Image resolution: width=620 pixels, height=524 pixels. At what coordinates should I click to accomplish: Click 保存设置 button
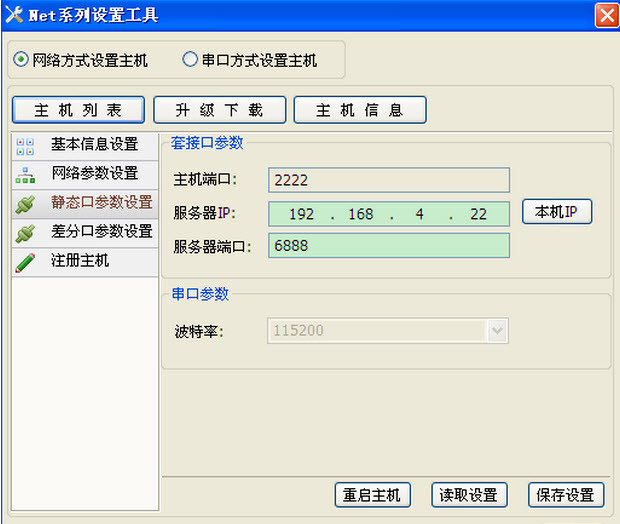pos(566,495)
